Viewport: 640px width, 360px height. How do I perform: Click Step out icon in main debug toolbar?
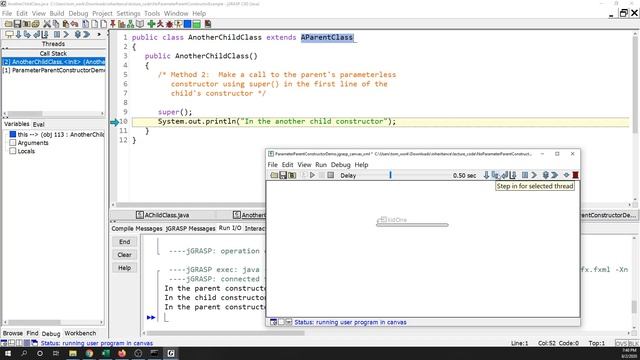pyautogui.click(x=36, y=35)
